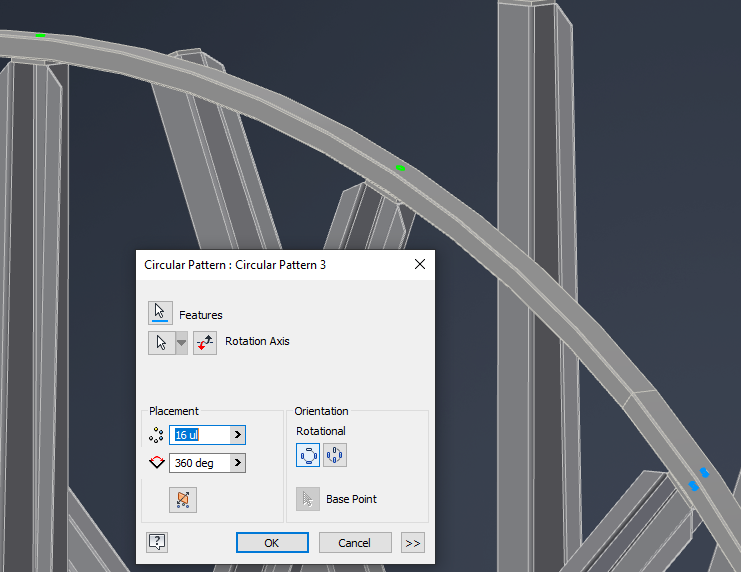Screen dimensions: 741x572
Task: Close the Circular Pattern 3 dialog
Action: tap(420, 264)
